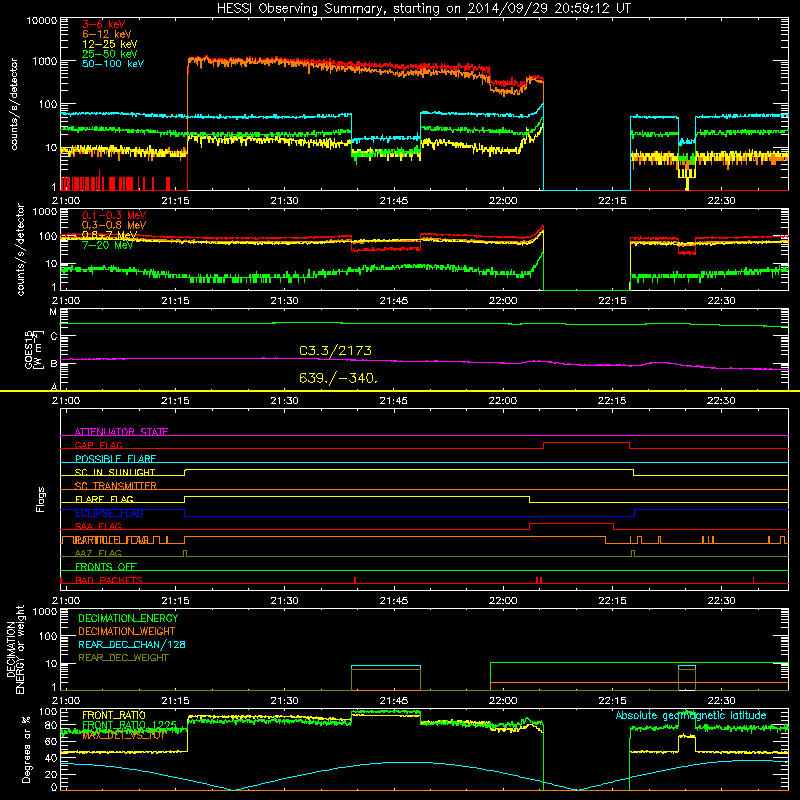Click the SC_TRANSMITTER flag label

pos(115,486)
